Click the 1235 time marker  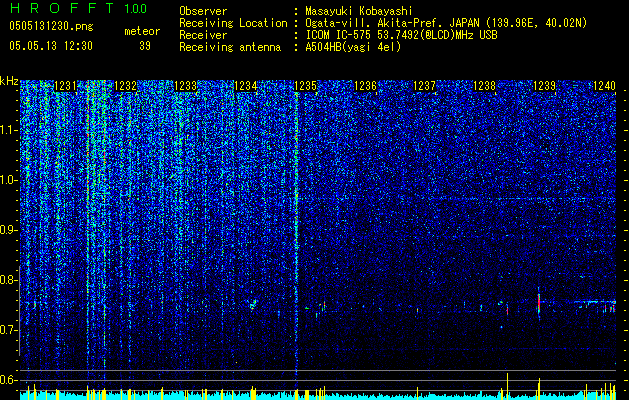305,86
